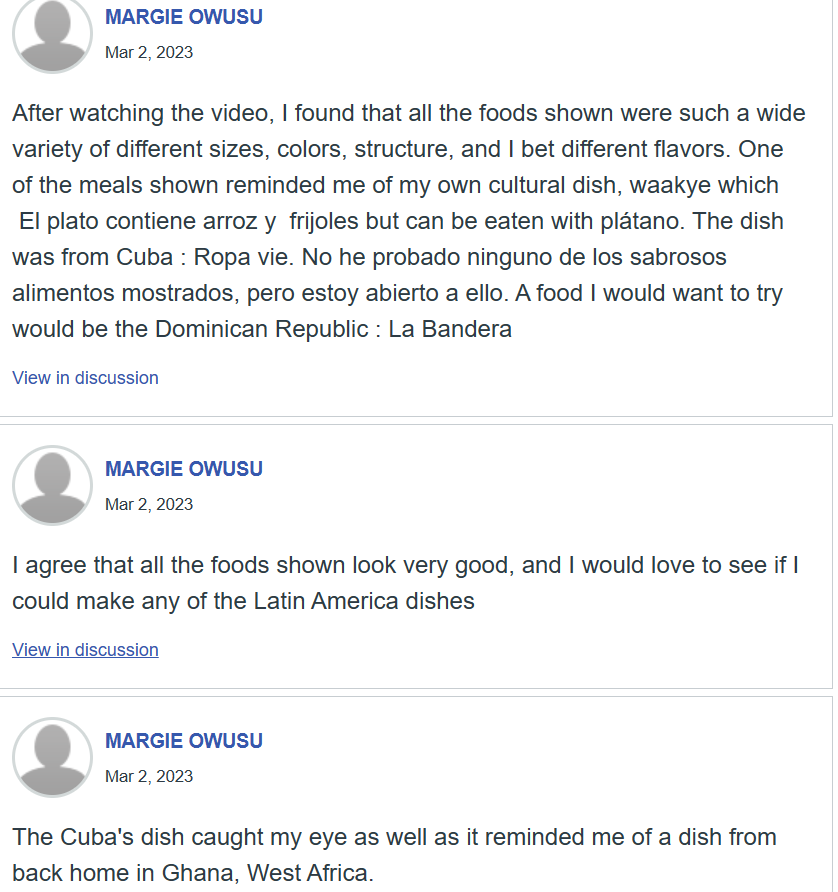Viewport: 838px width, 892px height.
Task: Open 'View in discussion' under the 'I agree' post
Action: pos(85,650)
